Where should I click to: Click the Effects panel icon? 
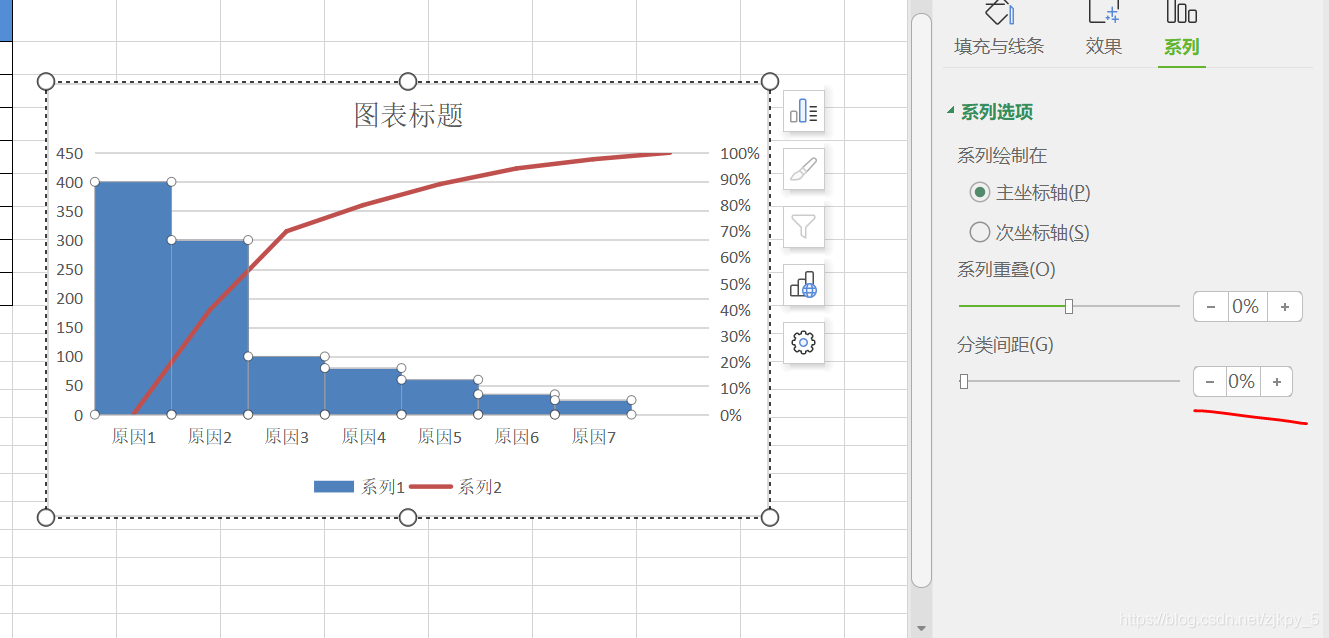(1104, 11)
